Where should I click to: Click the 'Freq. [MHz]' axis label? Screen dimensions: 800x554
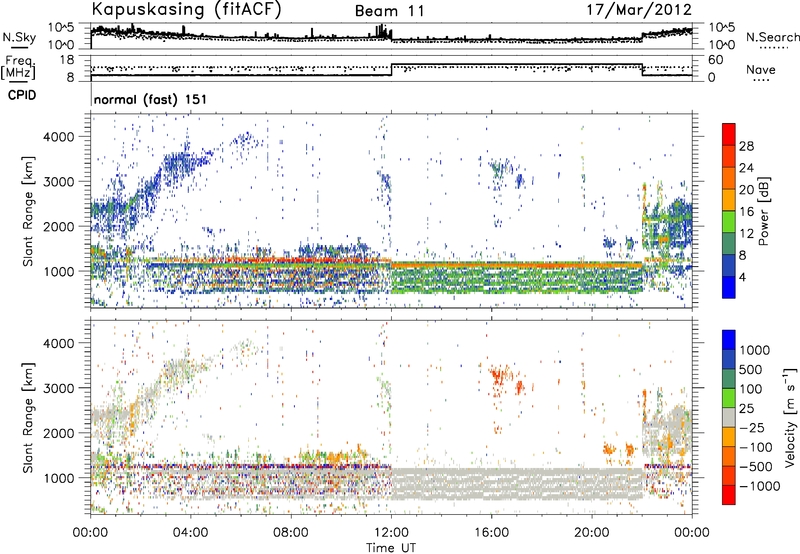18,67
